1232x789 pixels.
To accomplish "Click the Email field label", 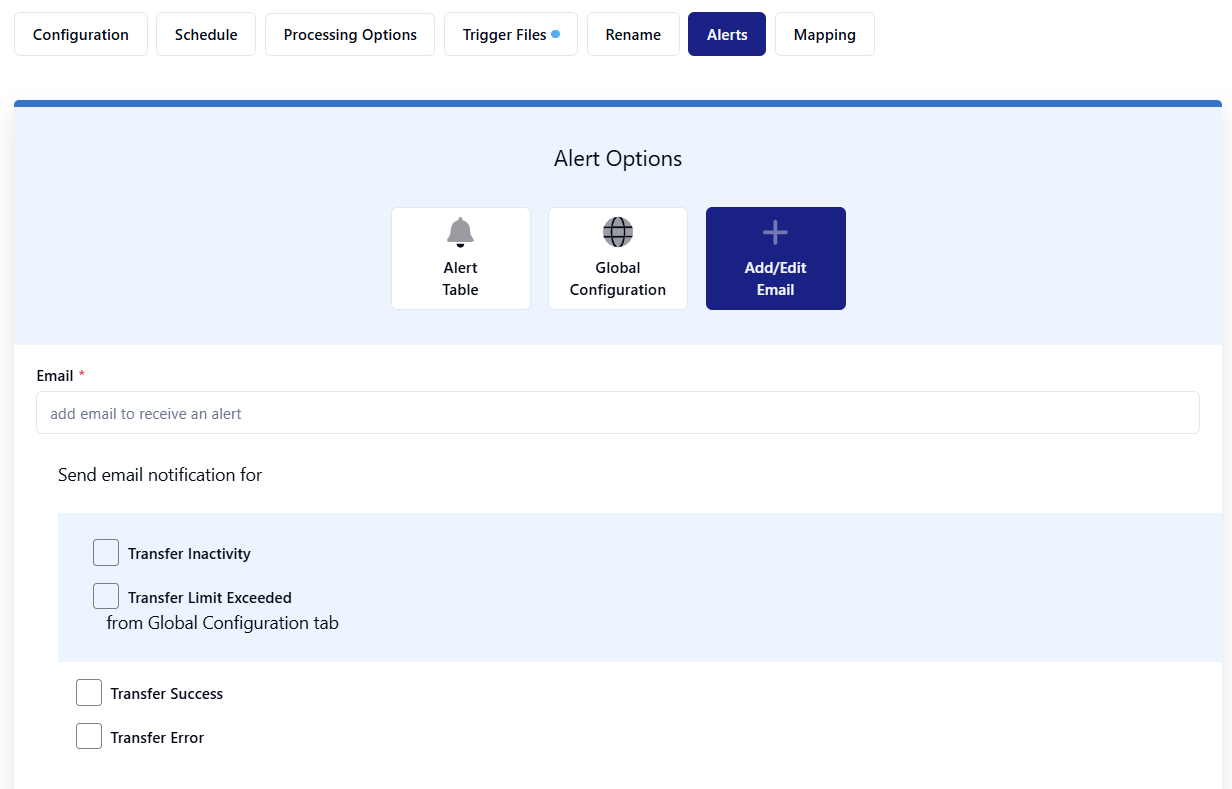I will 55,376.
